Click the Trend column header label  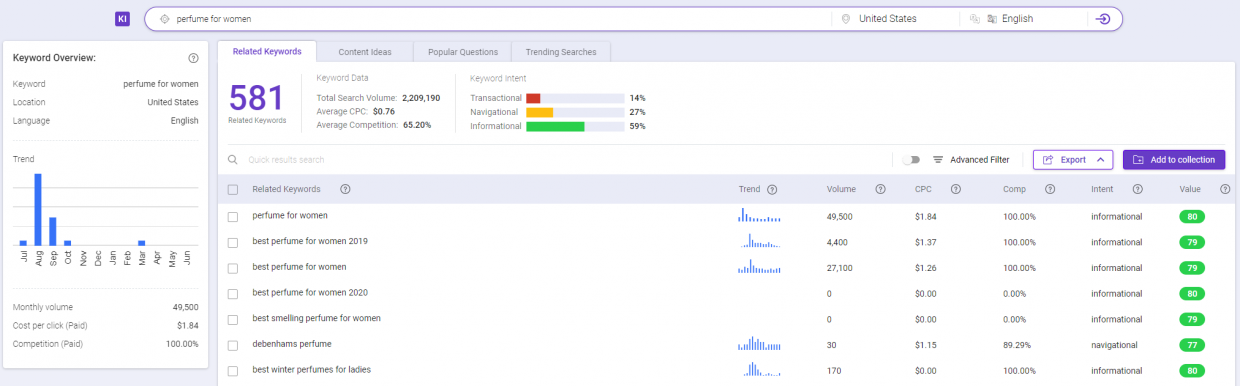(749, 189)
